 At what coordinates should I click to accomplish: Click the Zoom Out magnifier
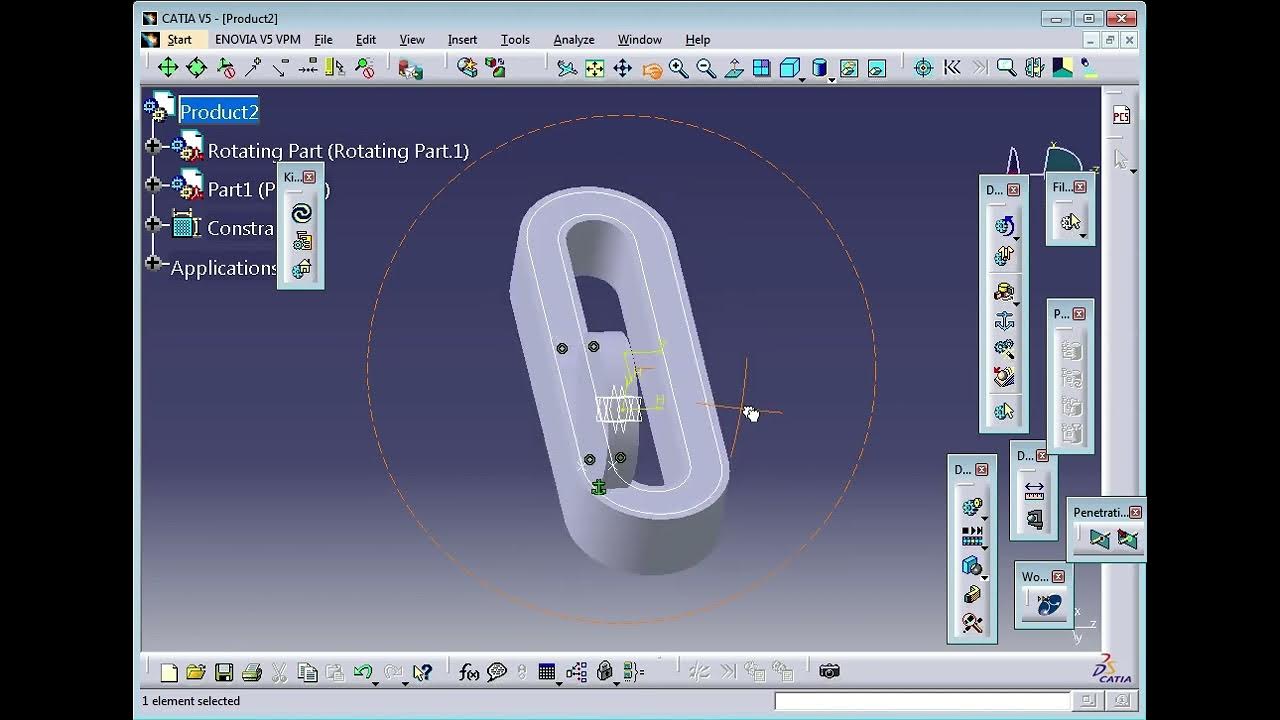[706, 68]
